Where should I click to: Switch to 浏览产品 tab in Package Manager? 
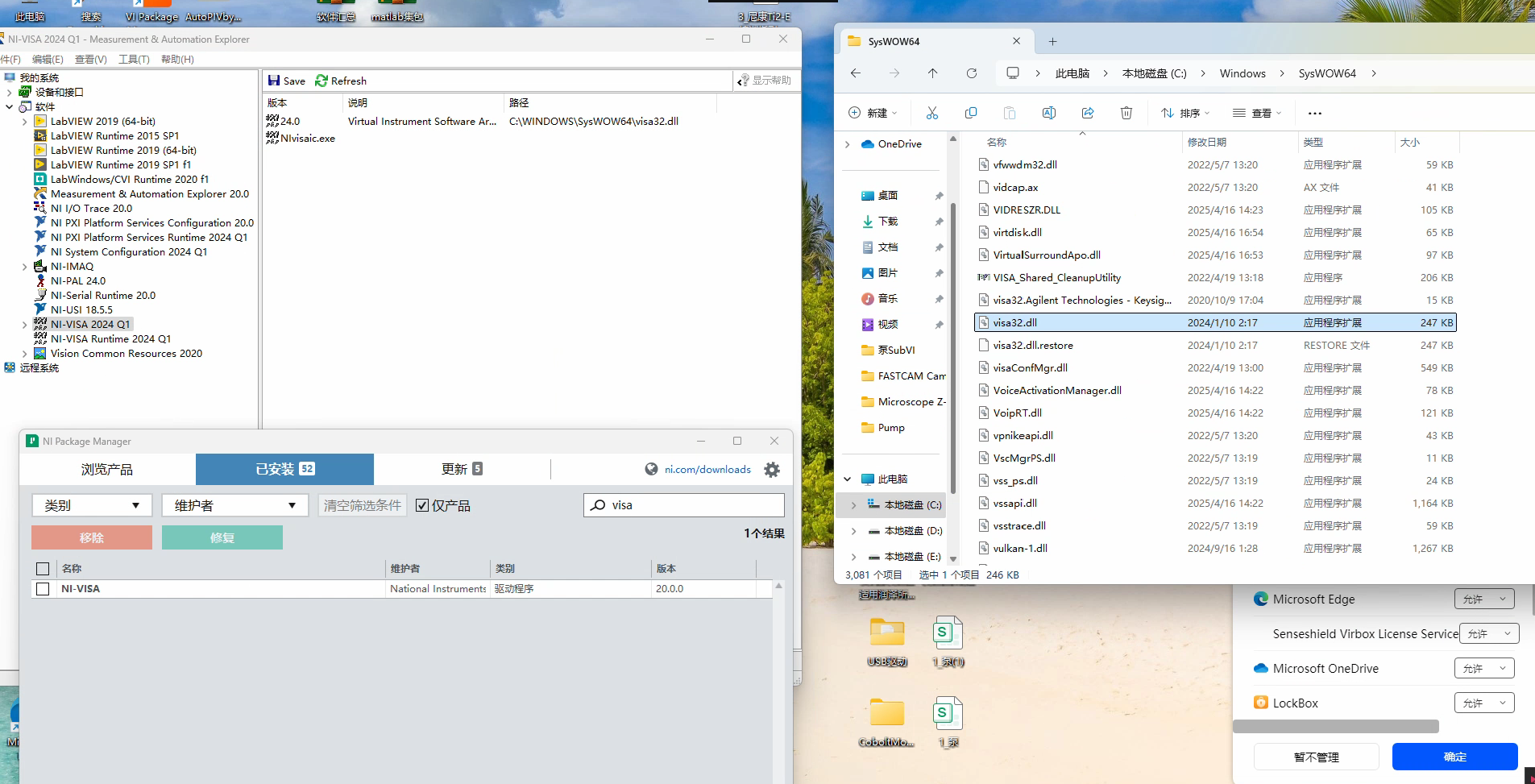[x=106, y=469]
